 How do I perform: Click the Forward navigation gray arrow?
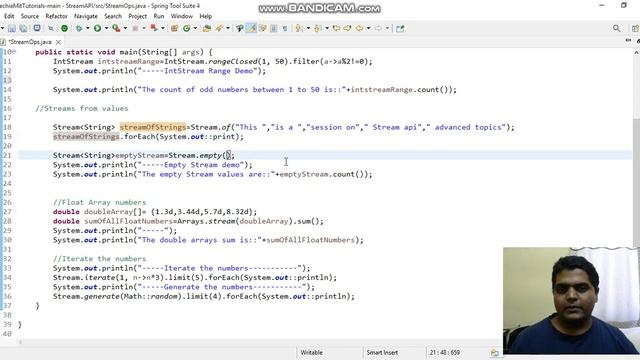[x=378, y=28]
